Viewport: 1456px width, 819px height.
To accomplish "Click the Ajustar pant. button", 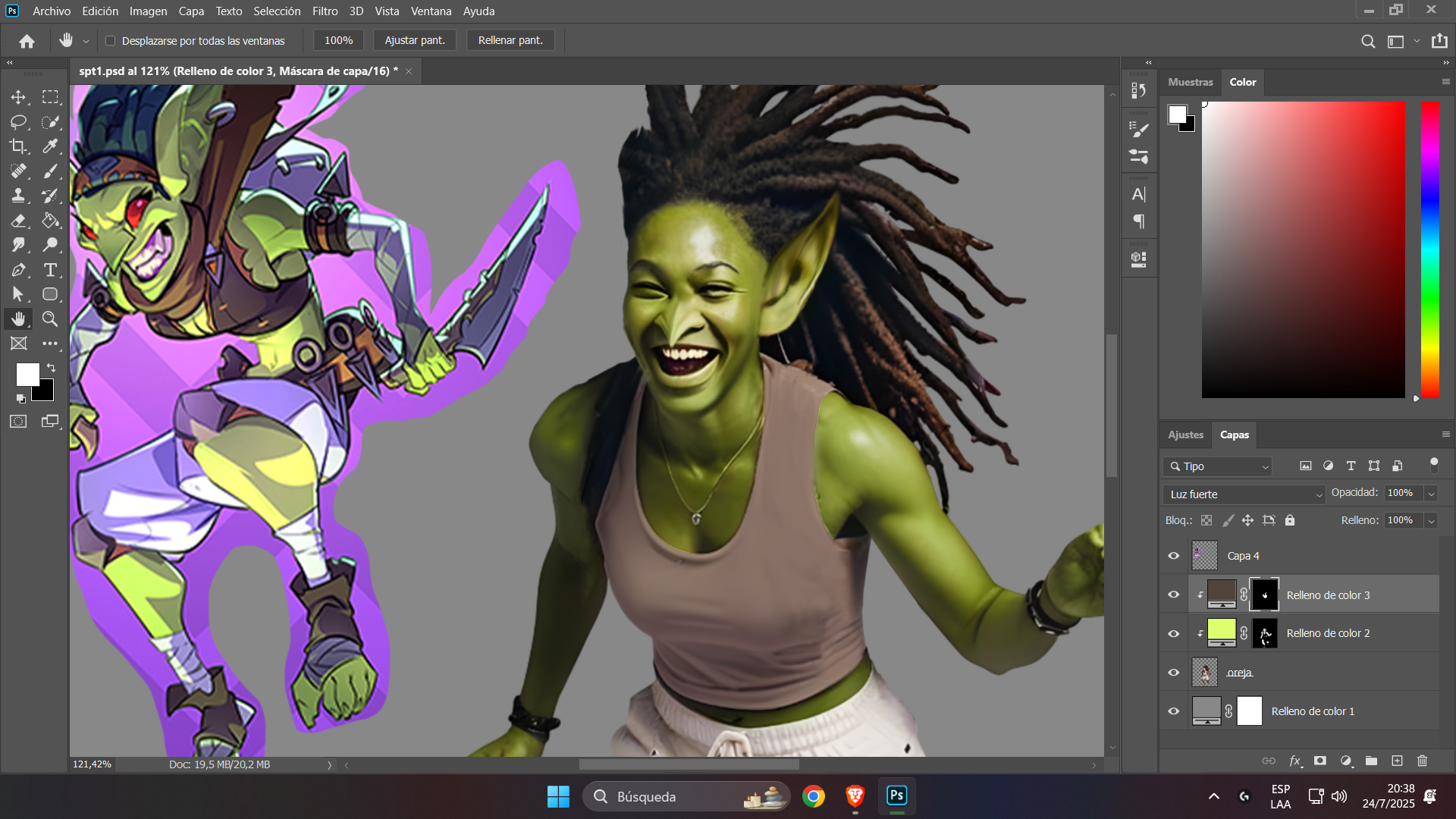I will tap(415, 40).
